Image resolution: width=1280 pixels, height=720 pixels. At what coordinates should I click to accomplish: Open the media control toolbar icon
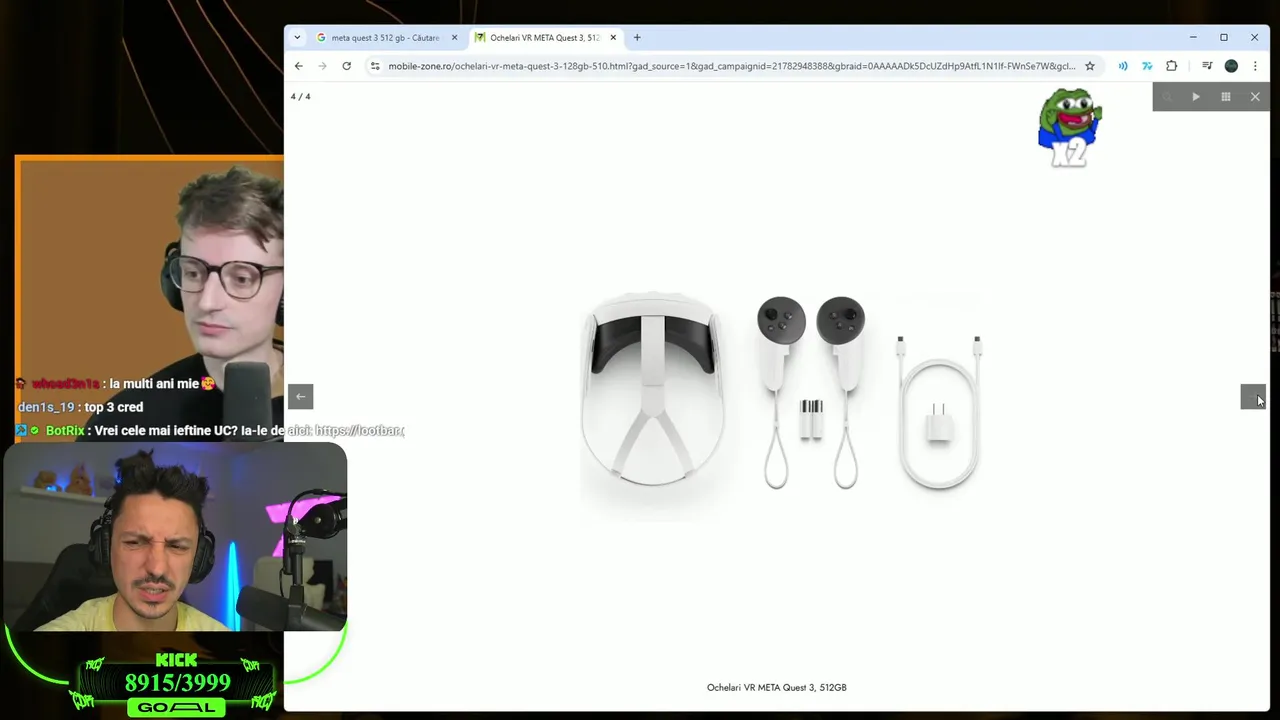pyautogui.click(x=1207, y=66)
